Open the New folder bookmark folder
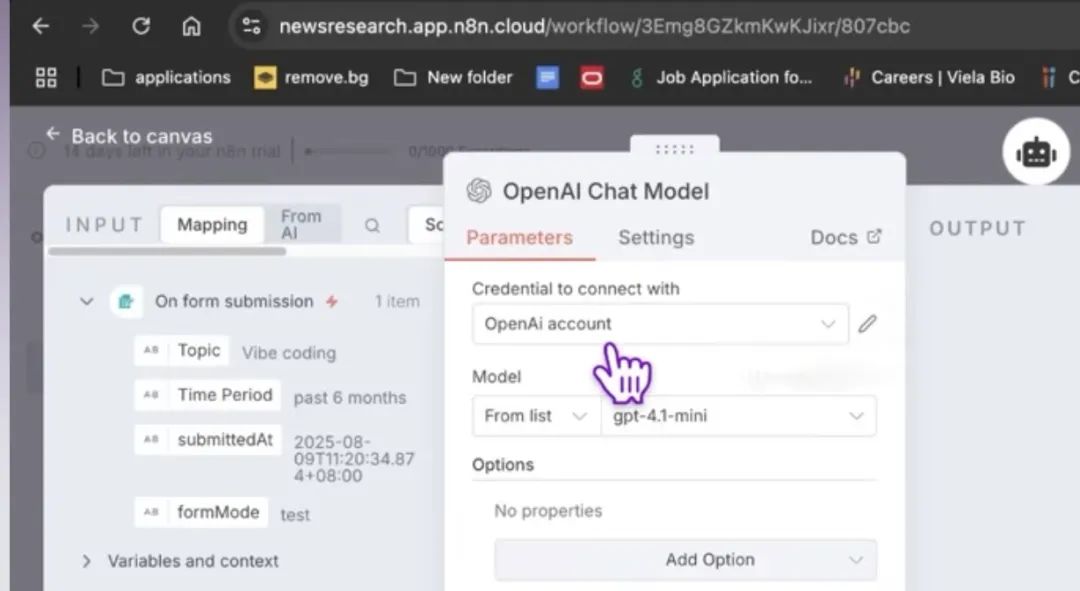Screen dimensions: 1080x591 point(453,77)
